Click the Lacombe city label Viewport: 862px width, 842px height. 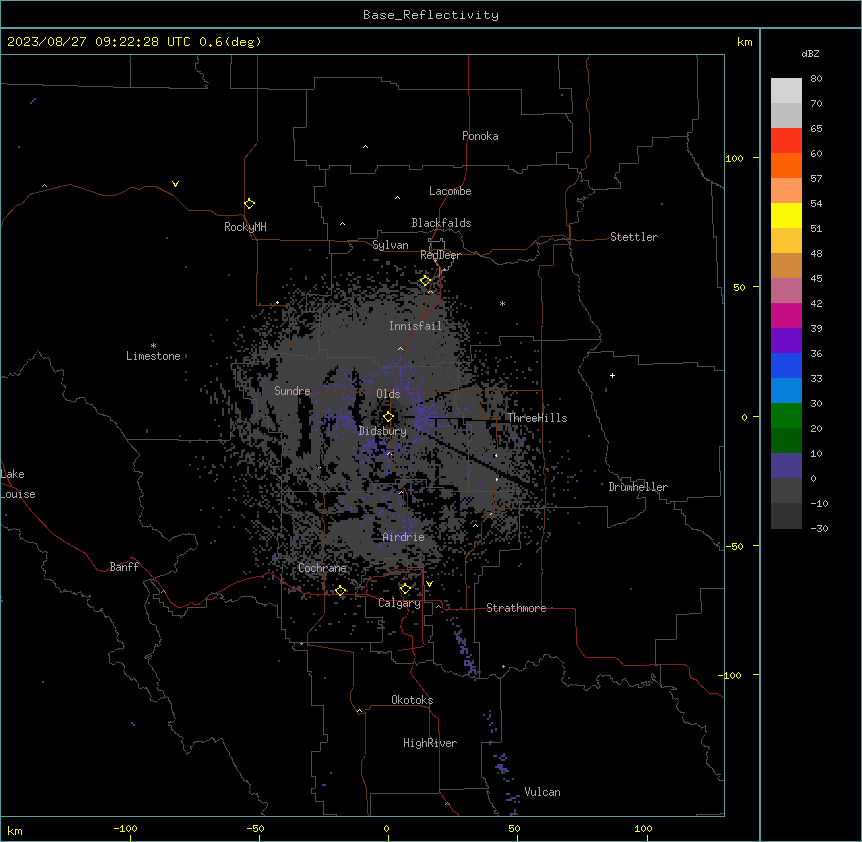pyautogui.click(x=450, y=191)
